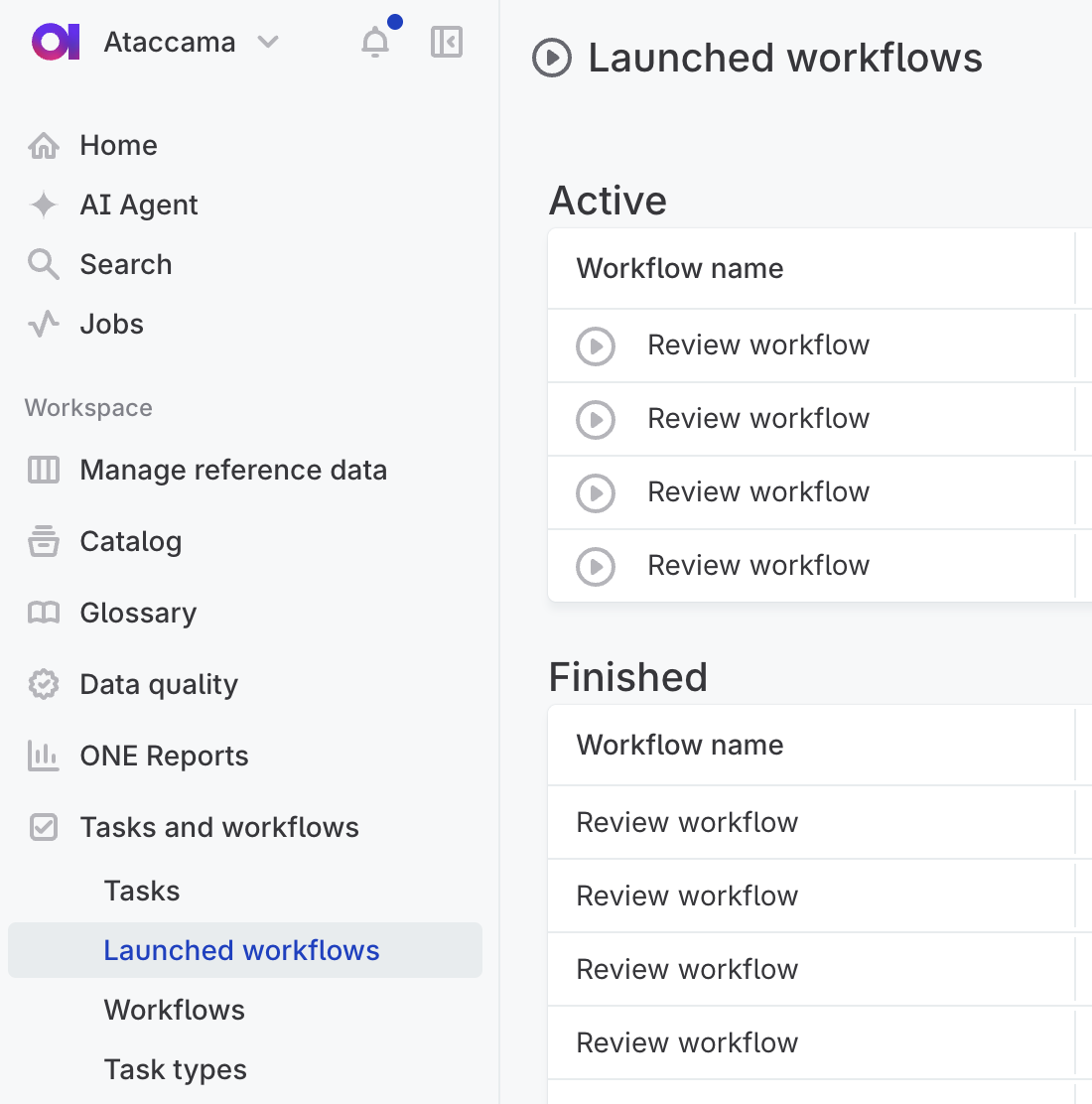Open the Tasks menu item
This screenshot has height=1104, width=1092.
pyautogui.click(x=142, y=891)
